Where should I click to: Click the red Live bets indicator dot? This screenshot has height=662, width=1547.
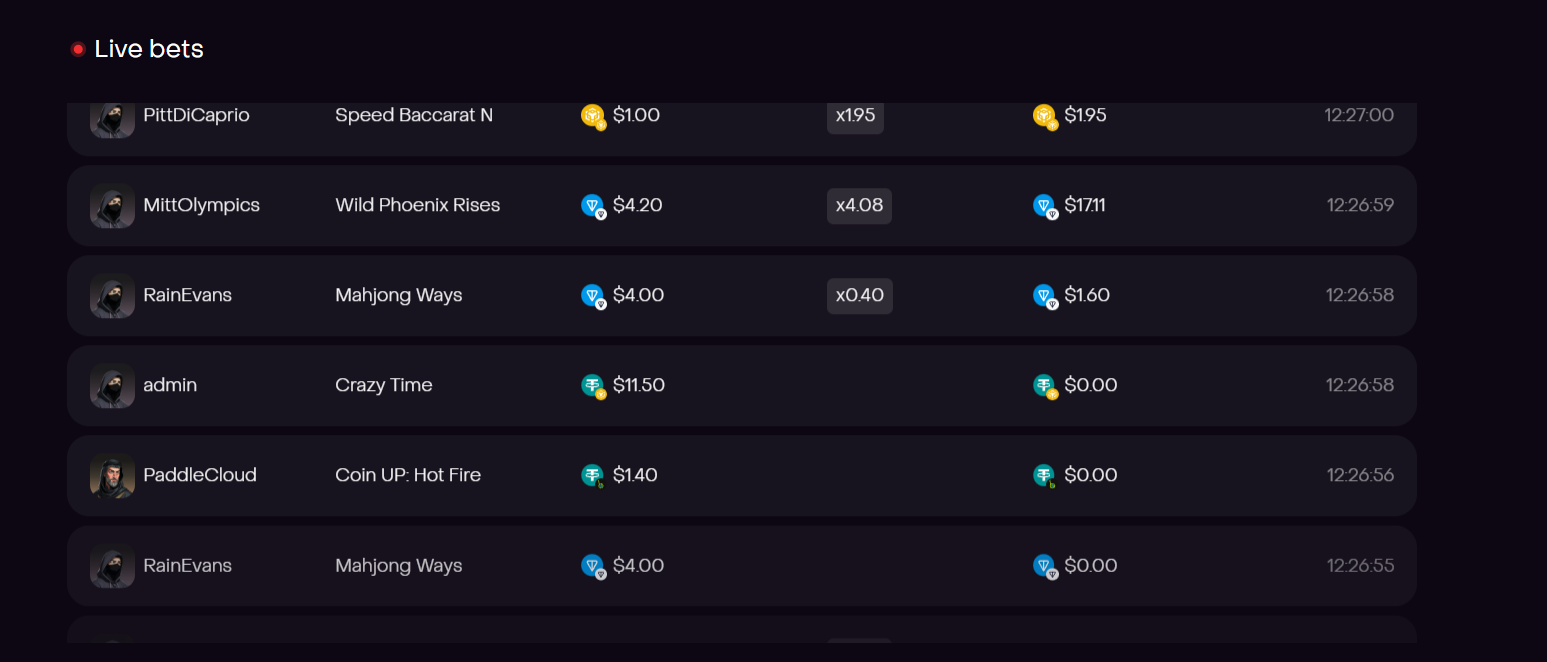(78, 49)
